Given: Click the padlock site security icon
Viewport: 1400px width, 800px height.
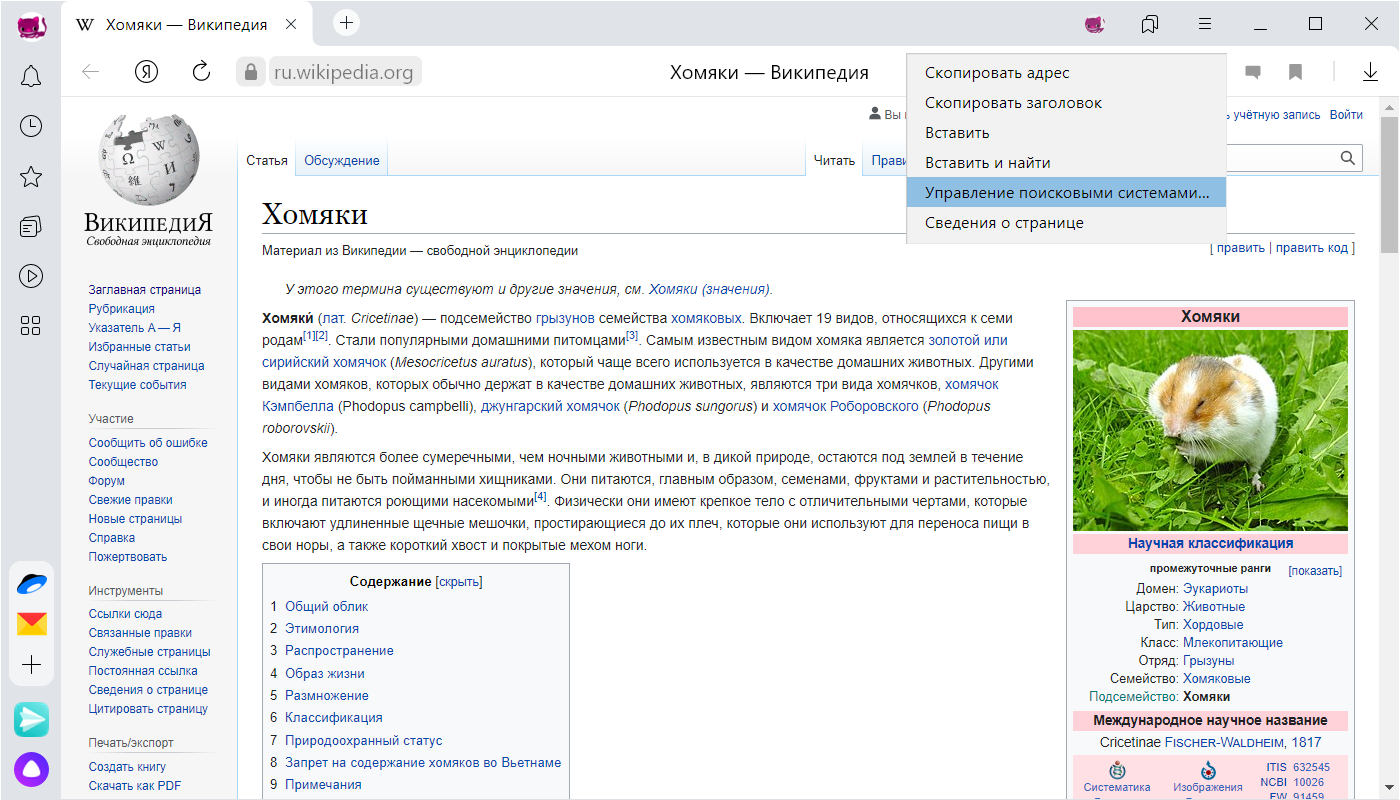Looking at the screenshot, I should [249, 71].
